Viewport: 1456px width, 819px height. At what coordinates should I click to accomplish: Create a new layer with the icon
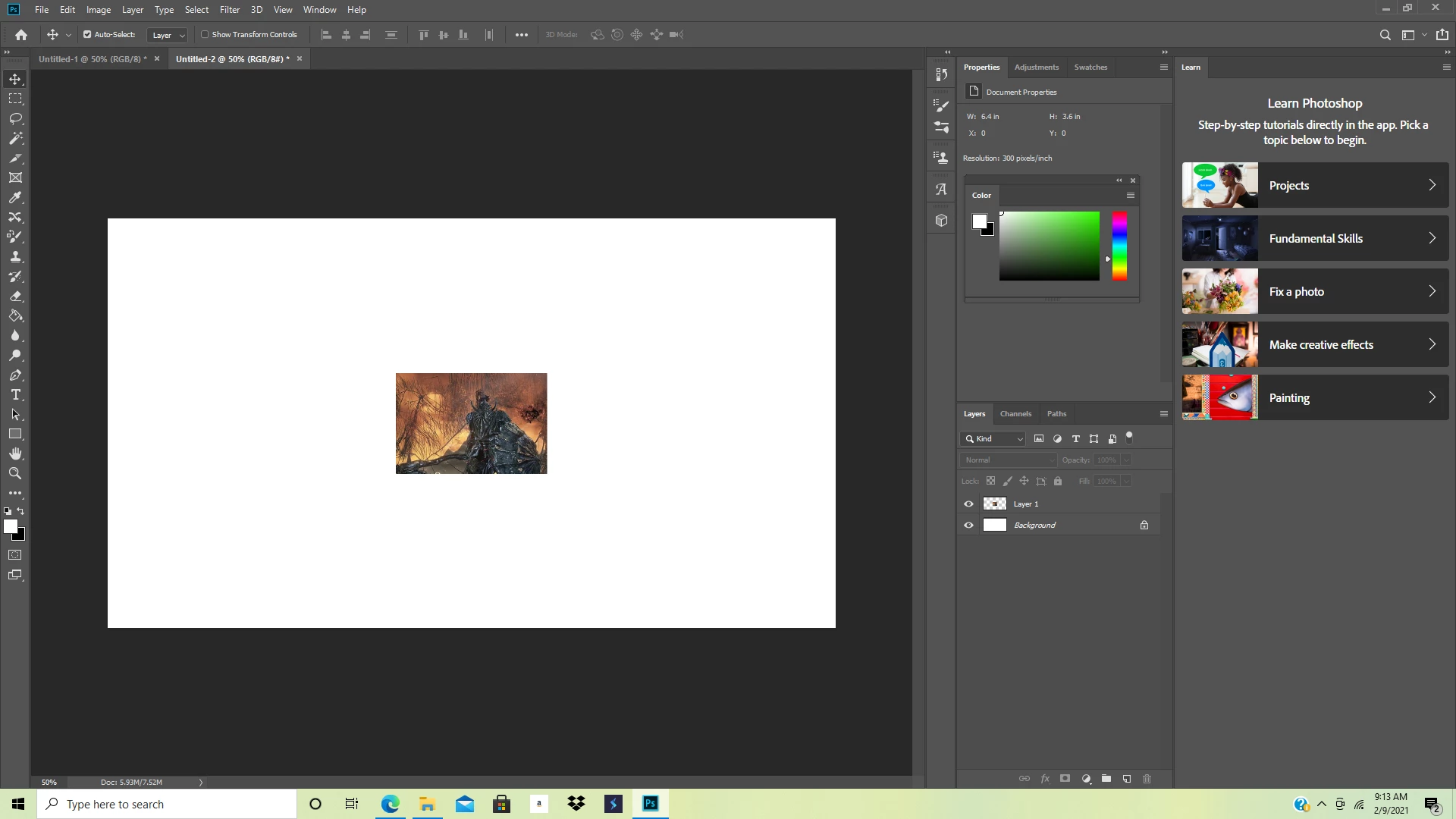(1127, 779)
